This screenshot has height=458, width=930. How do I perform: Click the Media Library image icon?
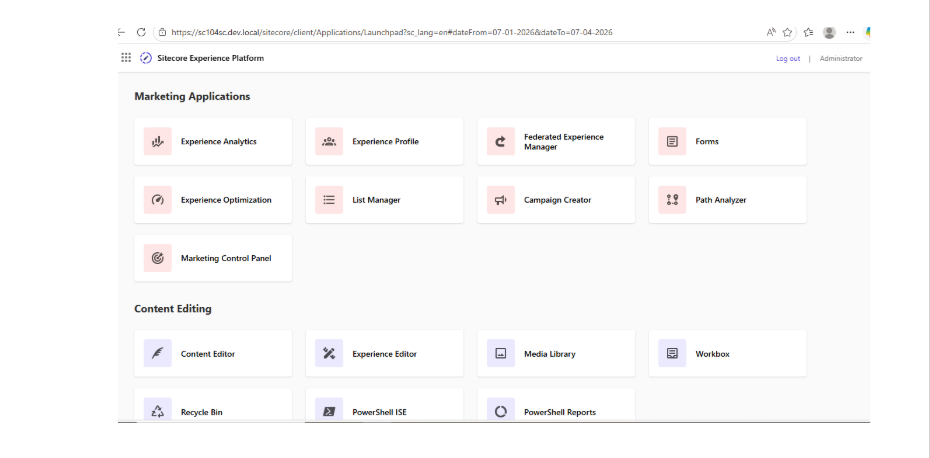click(501, 354)
